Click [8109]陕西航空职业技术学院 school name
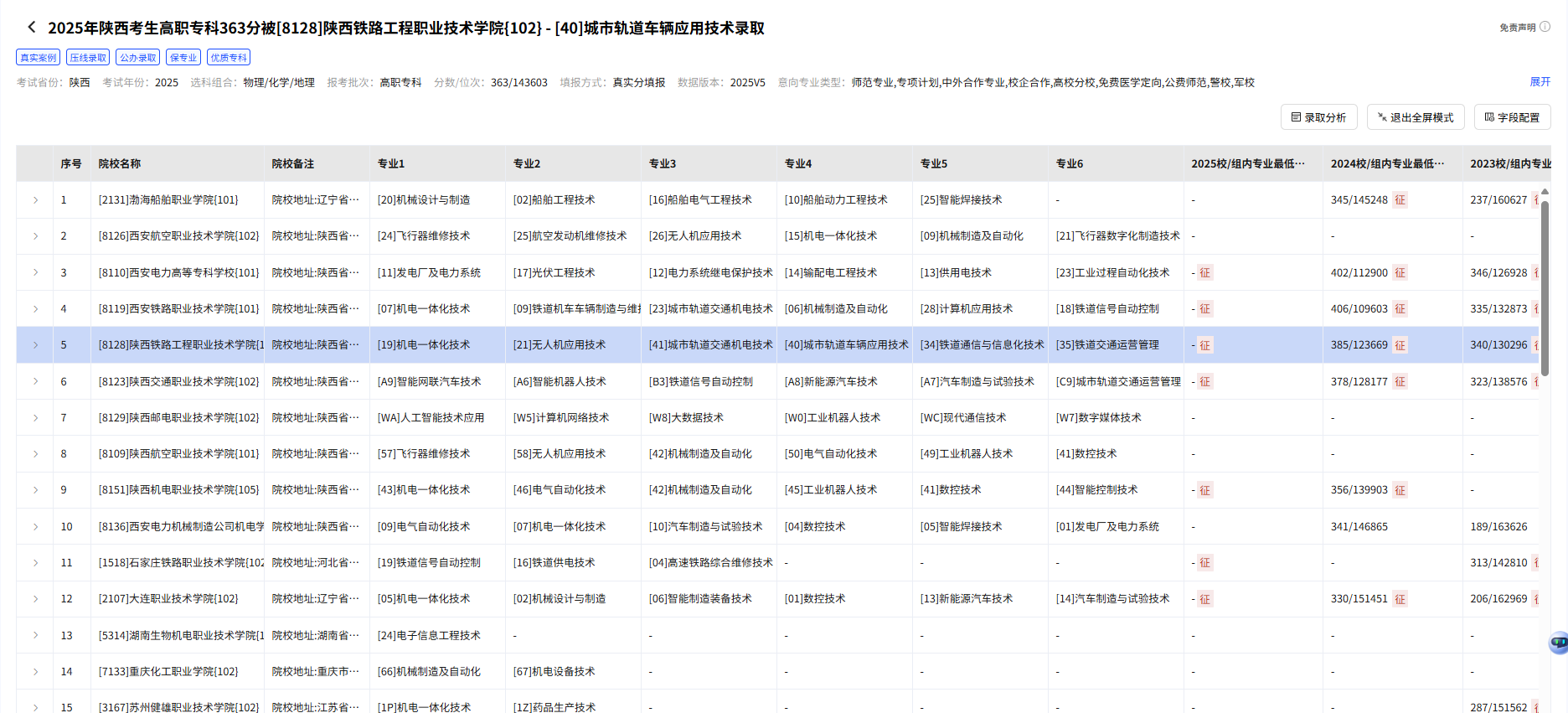The width and height of the screenshot is (1568, 713). pyautogui.click(x=178, y=454)
